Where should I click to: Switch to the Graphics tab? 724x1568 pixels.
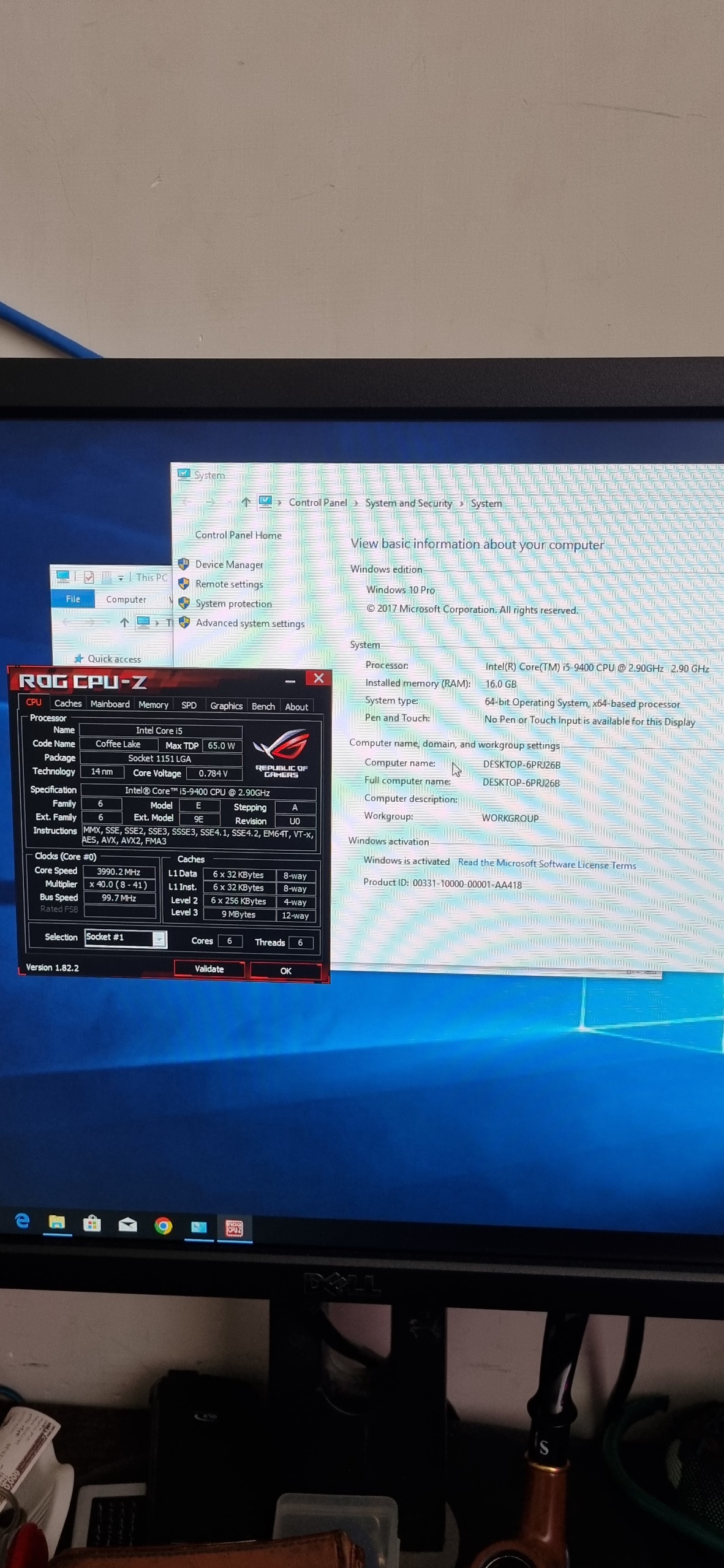(x=227, y=706)
